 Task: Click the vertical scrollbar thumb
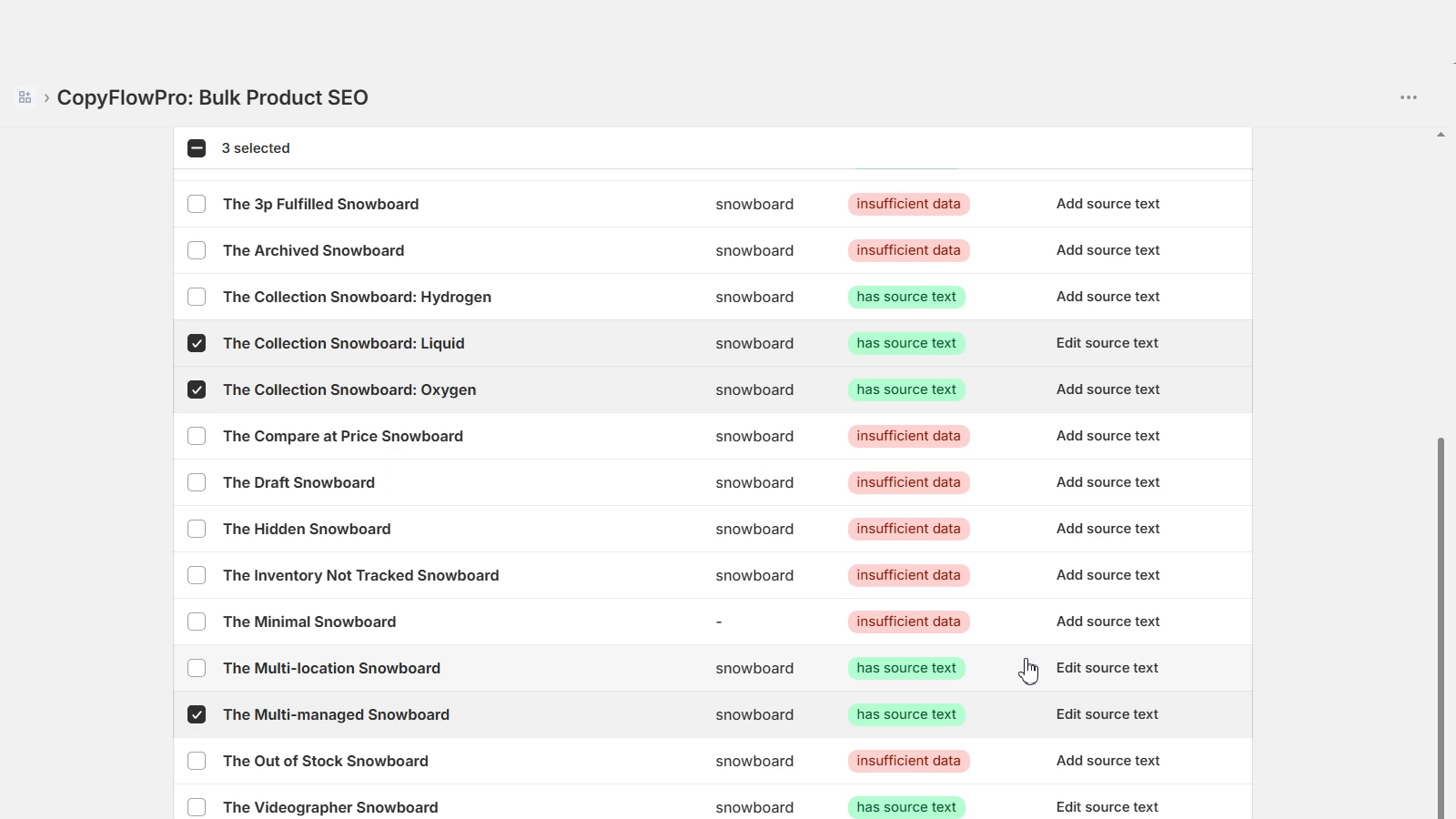pyautogui.click(x=1441, y=628)
